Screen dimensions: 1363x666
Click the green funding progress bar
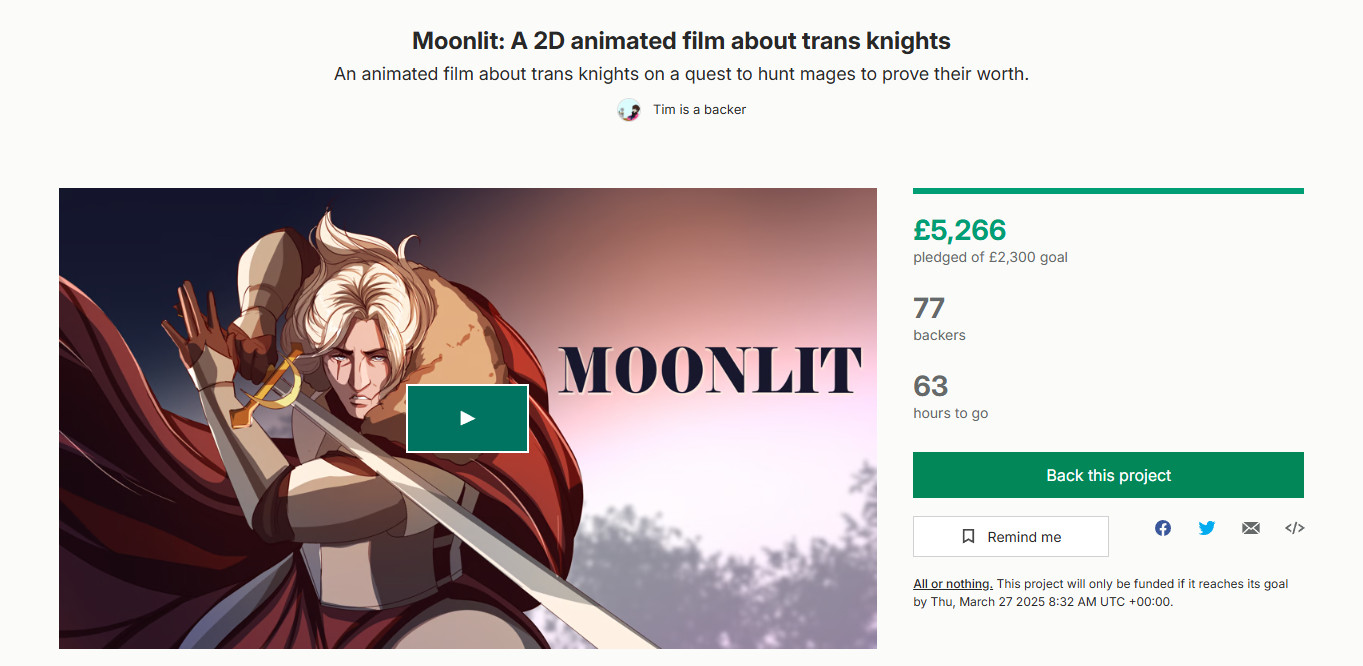point(1108,191)
